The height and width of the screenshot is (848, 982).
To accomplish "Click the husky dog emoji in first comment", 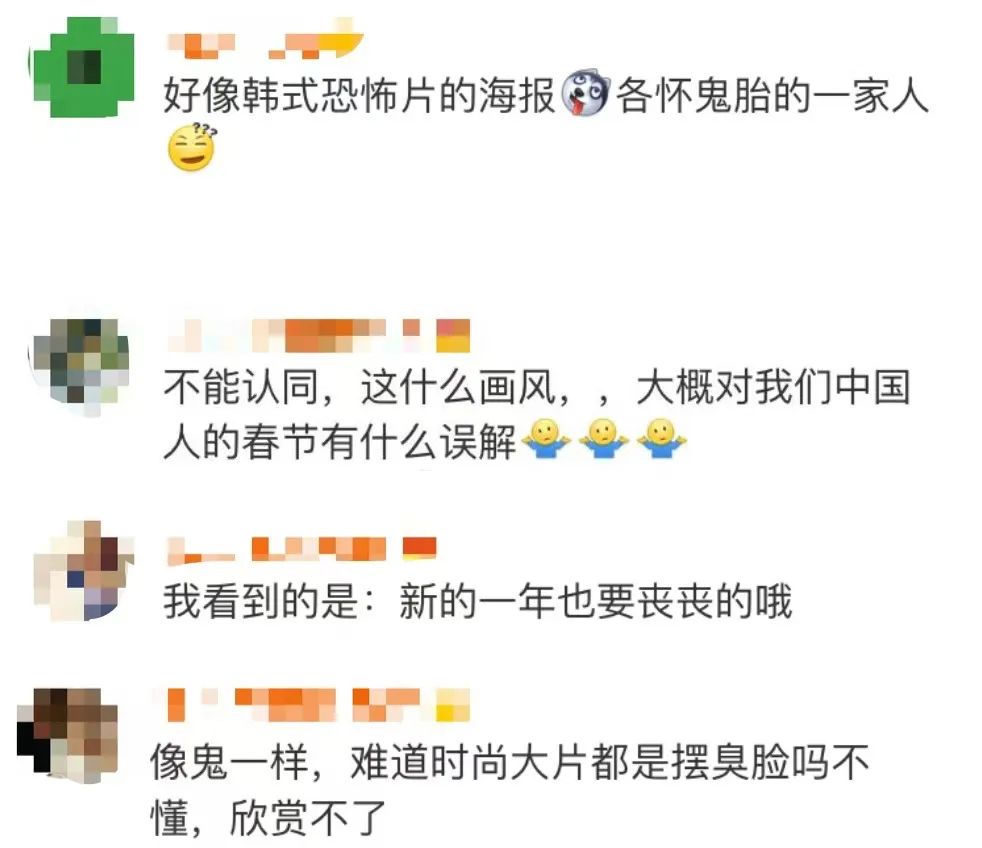I will 586,94.
